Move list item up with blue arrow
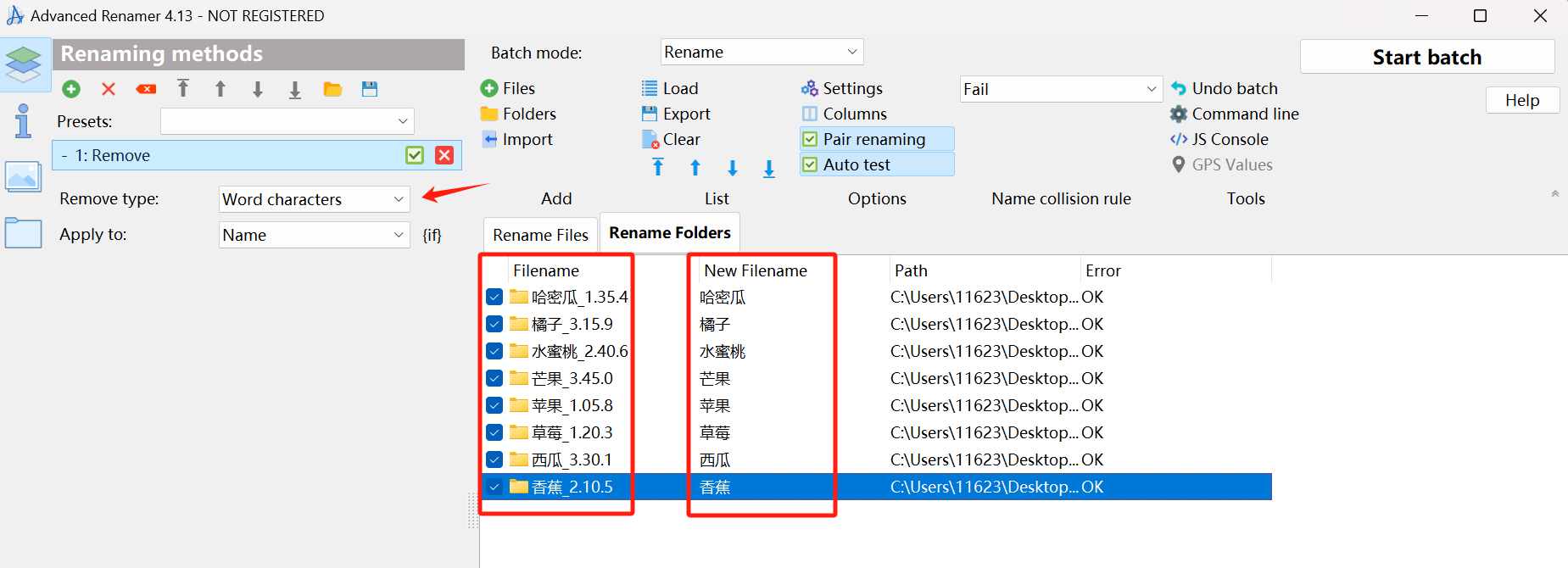1568x568 pixels. (695, 168)
